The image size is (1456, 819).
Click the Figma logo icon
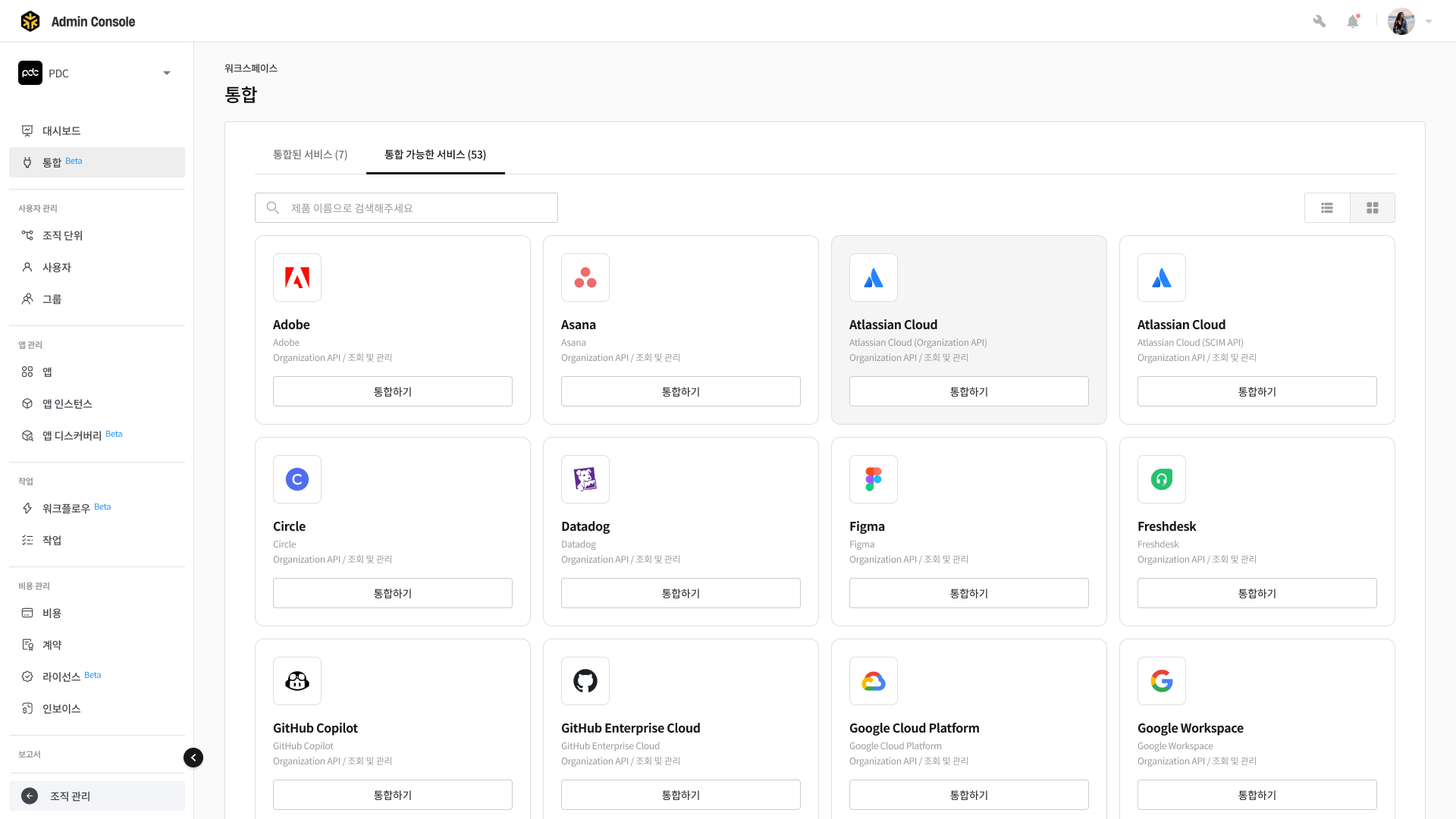pyautogui.click(x=874, y=479)
